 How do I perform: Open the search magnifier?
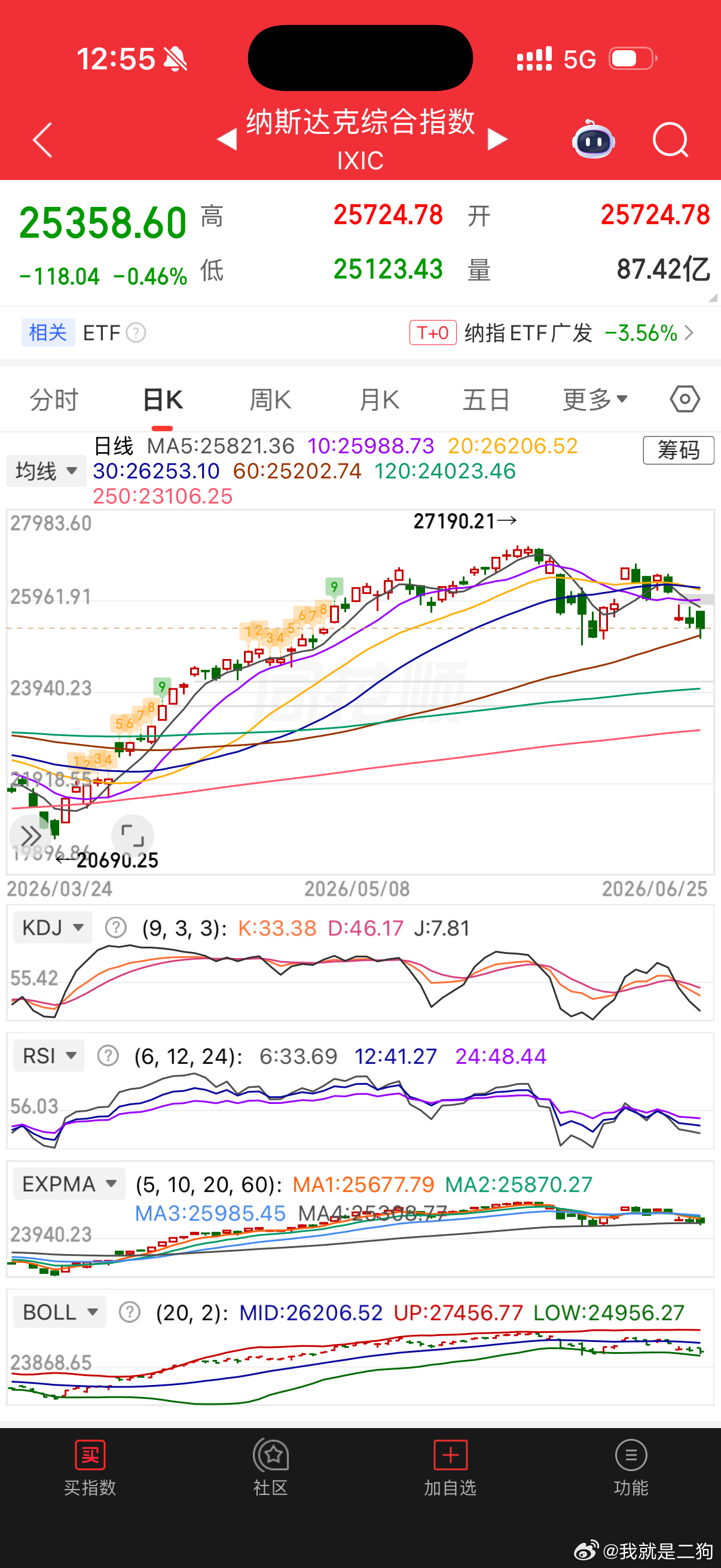point(671,140)
